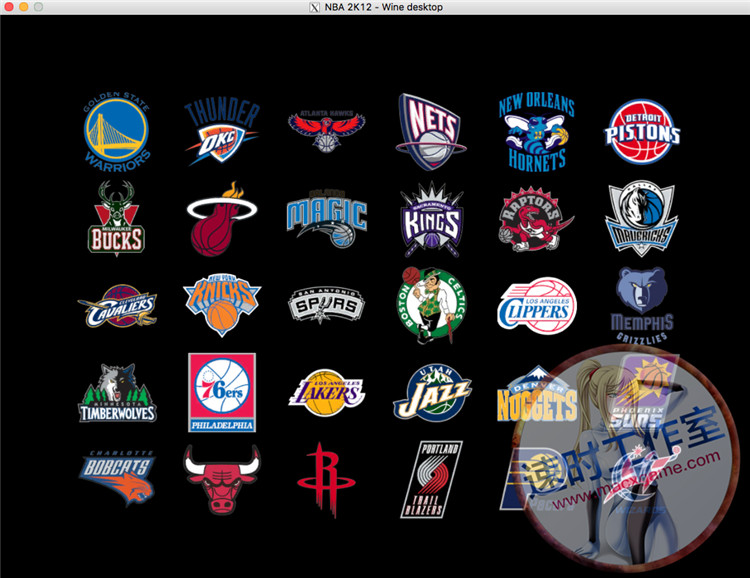Close the NBA 2K12 Wine desktop window
Image resolution: width=750 pixels, height=578 pixels.
click(9, 7)
